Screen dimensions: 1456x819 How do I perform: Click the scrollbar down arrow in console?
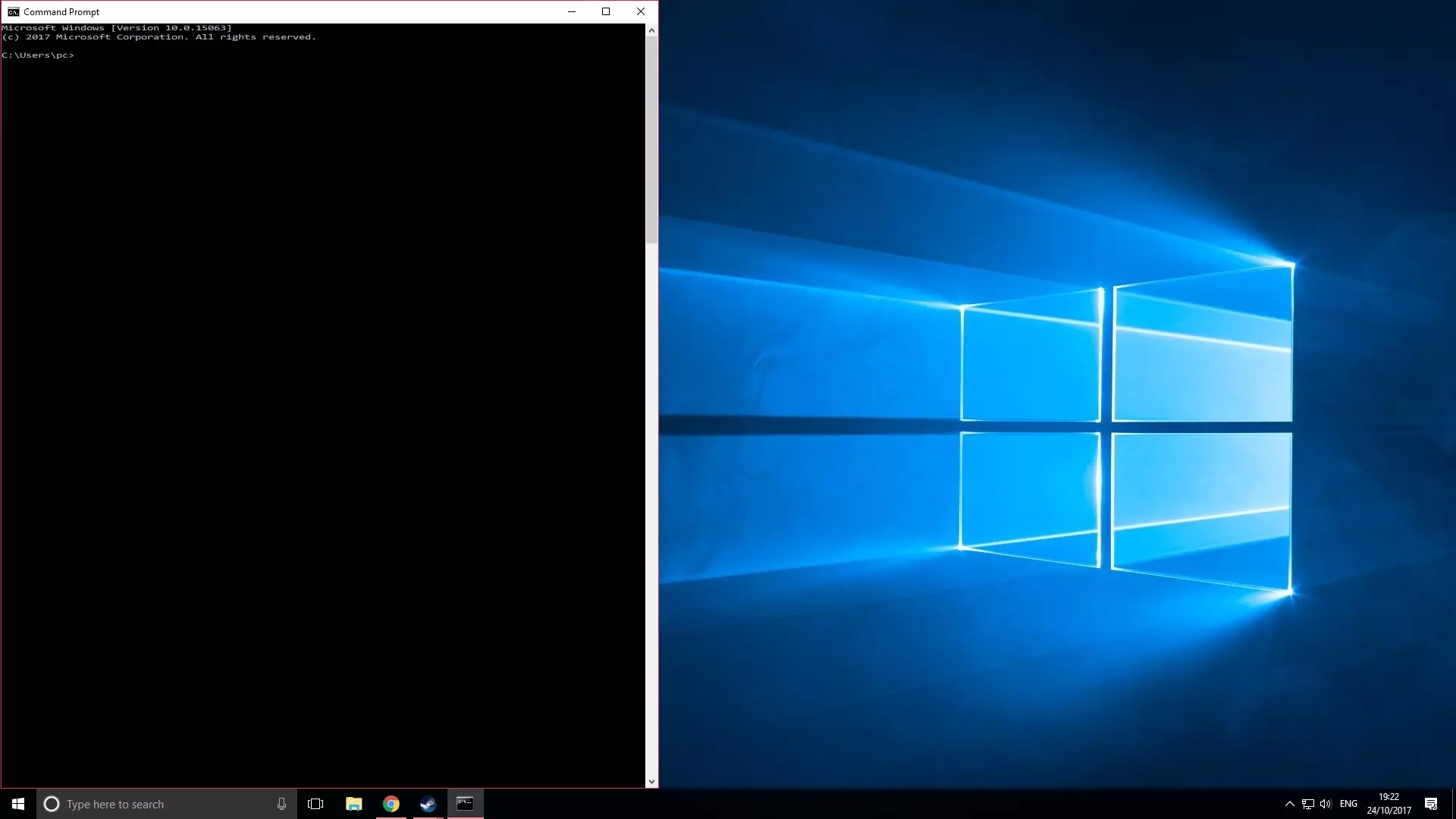point(651,782)
